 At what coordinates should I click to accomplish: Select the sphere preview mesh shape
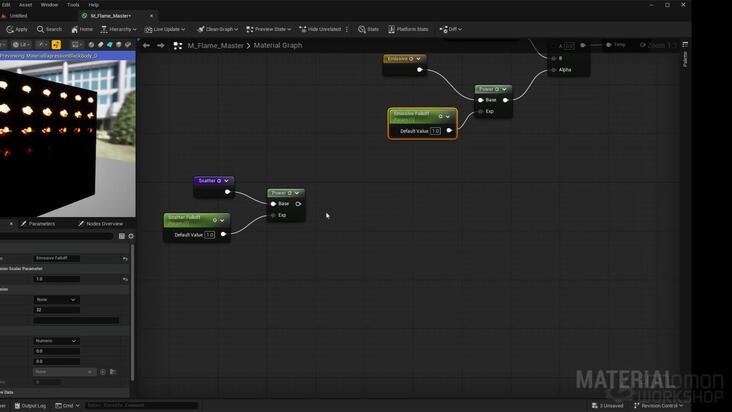(92, 45)
